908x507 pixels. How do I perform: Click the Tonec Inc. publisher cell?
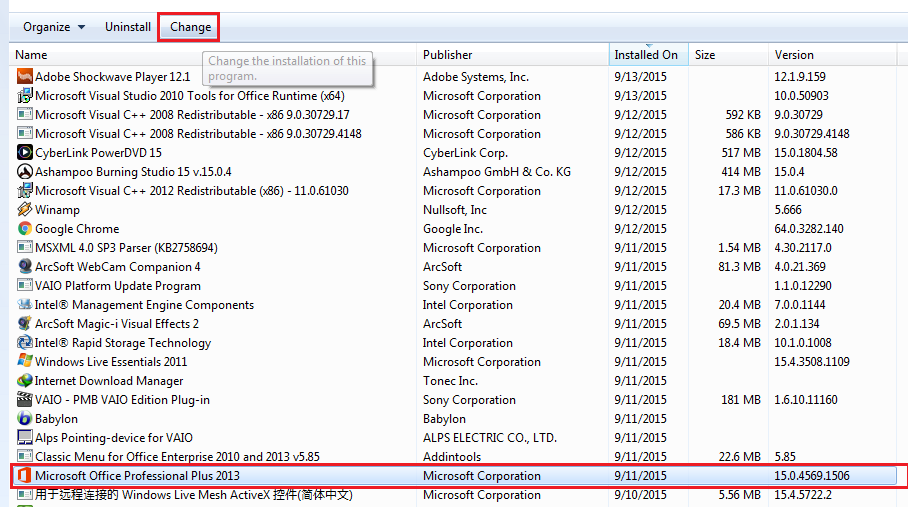[x=450, y=381]
